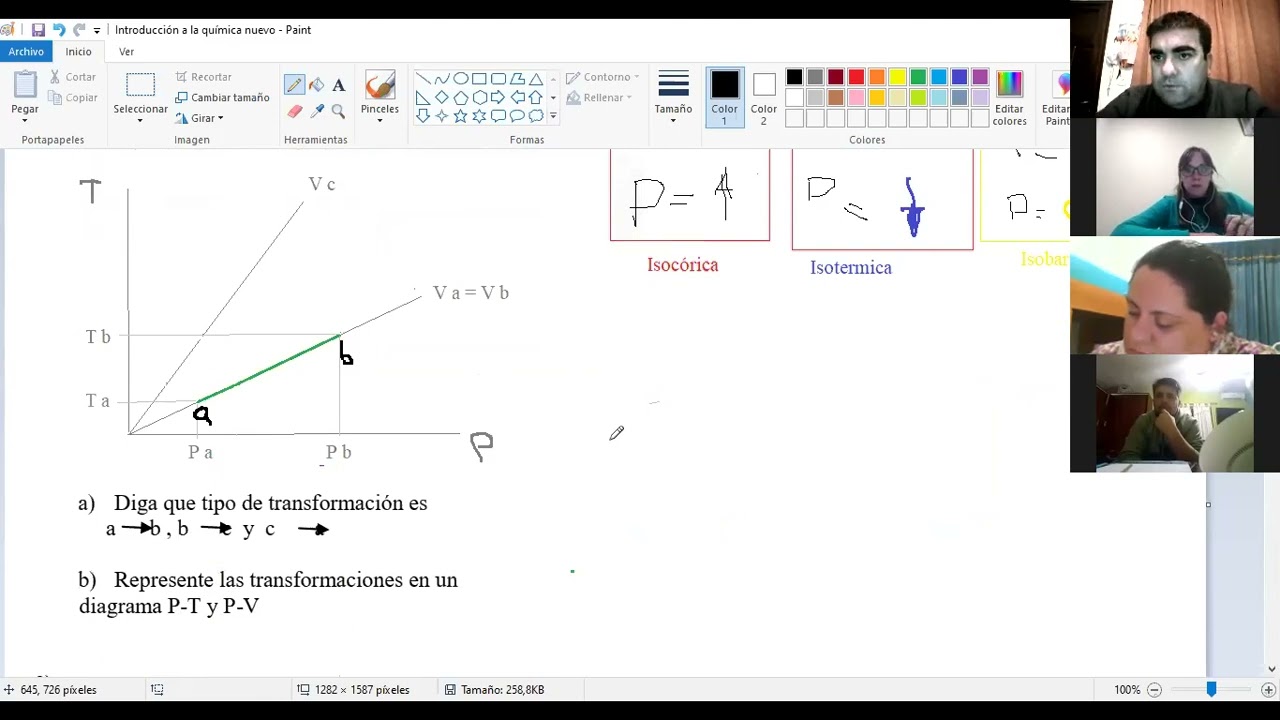Open the Seleccionar dropdown arrow
This screenshot has width=1280, height=720.
pyautogui.click(x=140, y=121)
